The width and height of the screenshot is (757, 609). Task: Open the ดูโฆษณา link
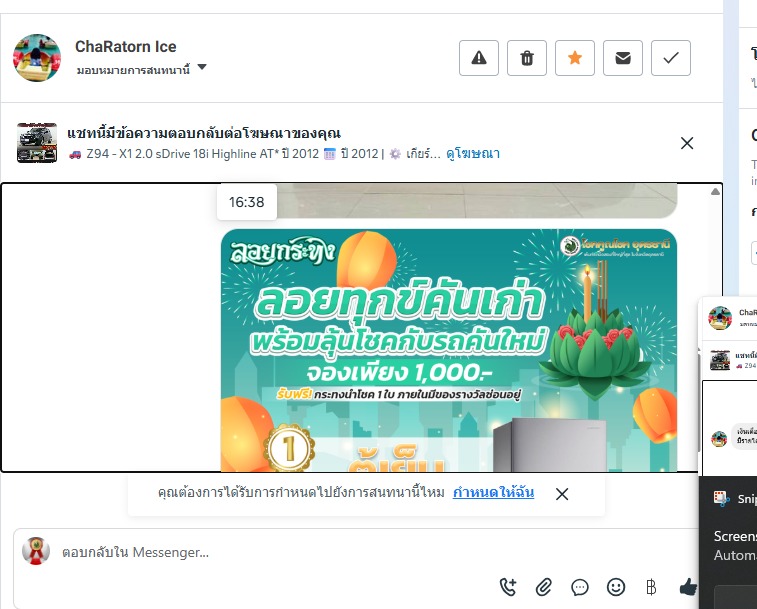click(473, 154)
